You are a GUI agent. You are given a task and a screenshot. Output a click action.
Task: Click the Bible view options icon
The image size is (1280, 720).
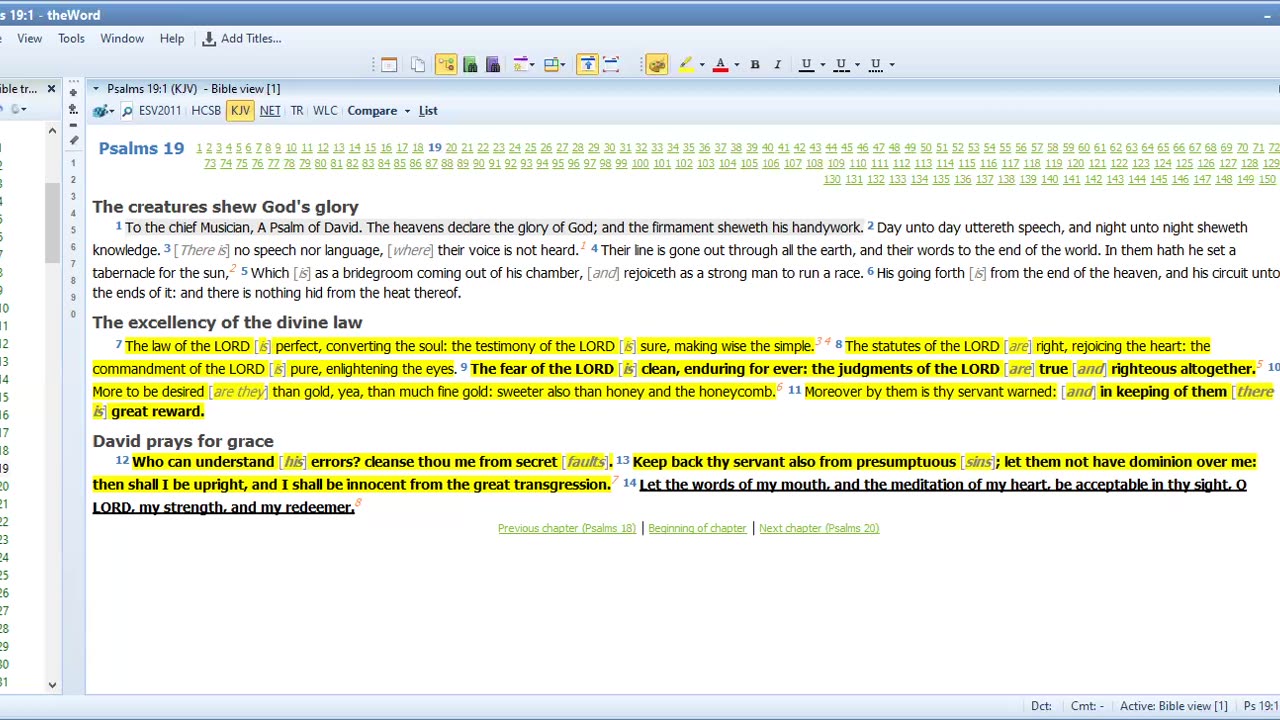click(103, 111)
